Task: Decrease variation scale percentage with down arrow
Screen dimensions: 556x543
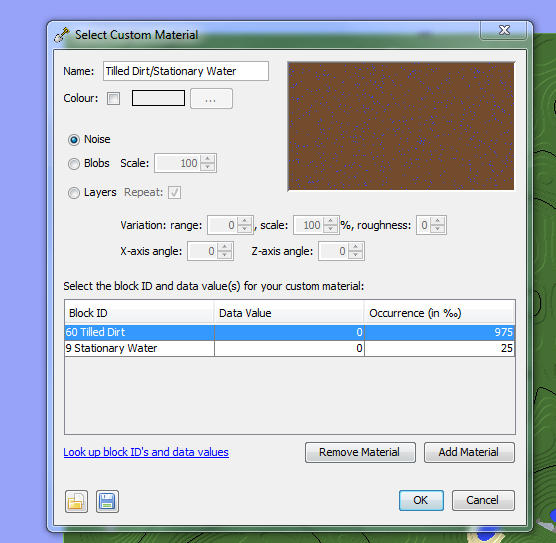Action: [330, 229]
